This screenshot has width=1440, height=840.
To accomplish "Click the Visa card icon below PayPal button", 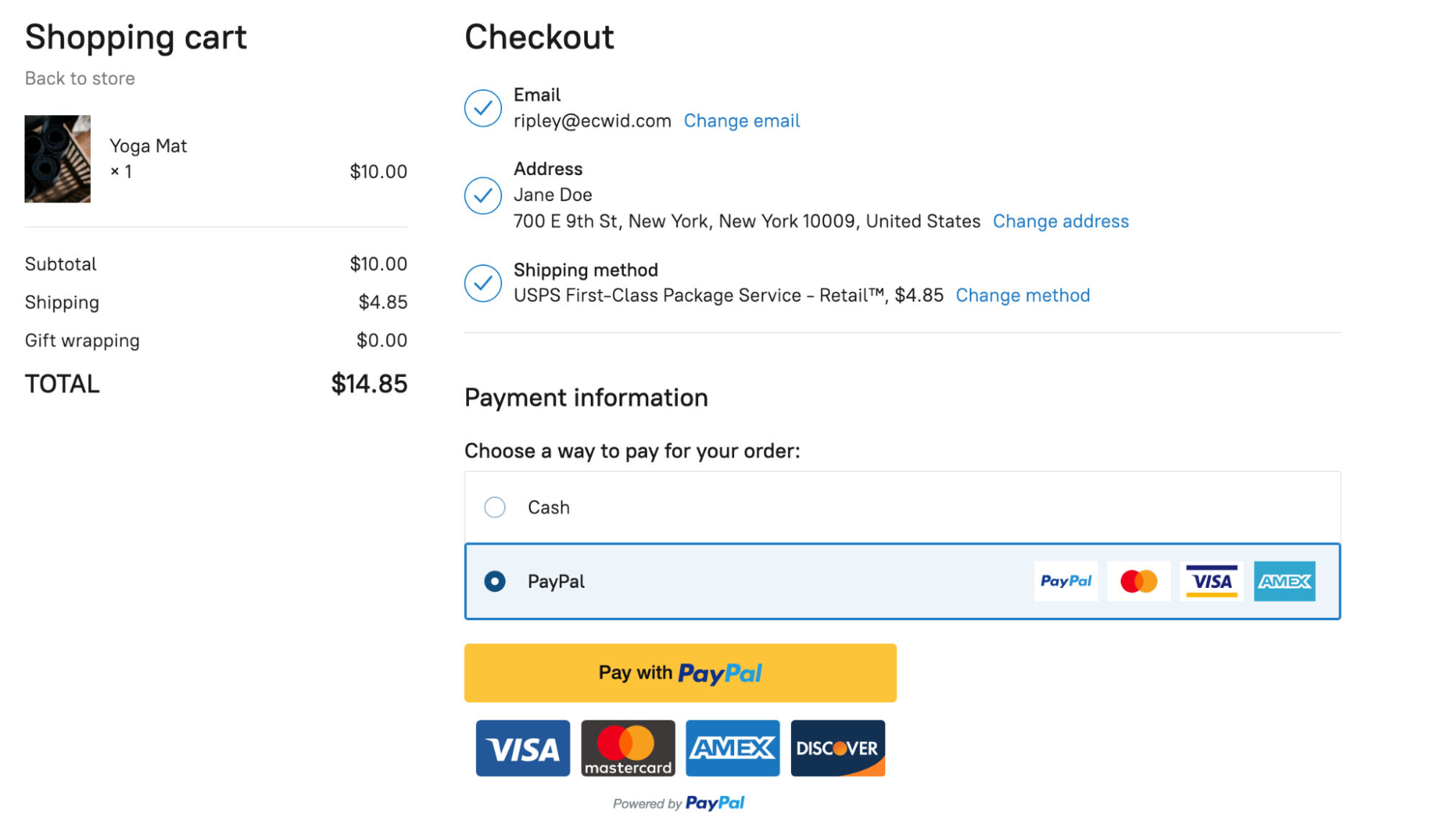I will pyautogui.click(x=522, y=748).
